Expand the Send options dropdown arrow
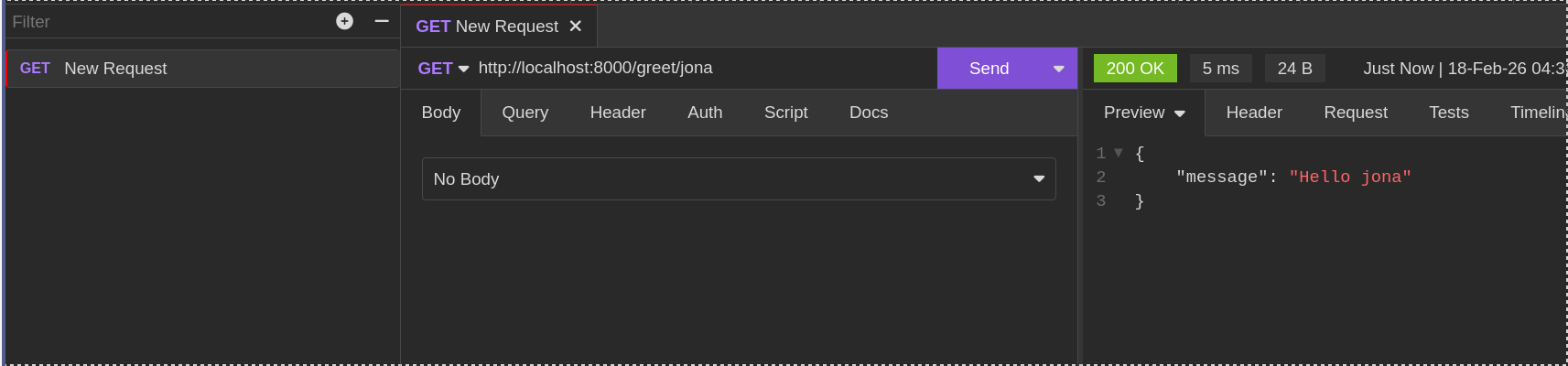The height and width of the screenshot is (366, 1568). [1058, 69]
